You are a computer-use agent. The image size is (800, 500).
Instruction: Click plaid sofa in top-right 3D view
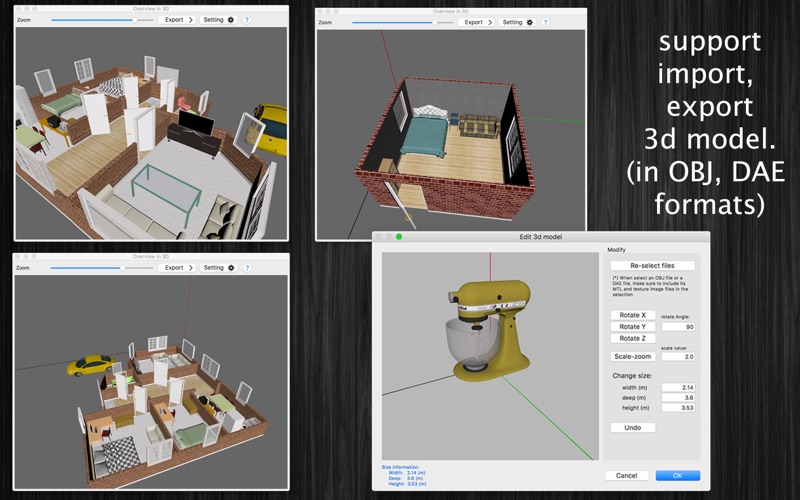479,126
